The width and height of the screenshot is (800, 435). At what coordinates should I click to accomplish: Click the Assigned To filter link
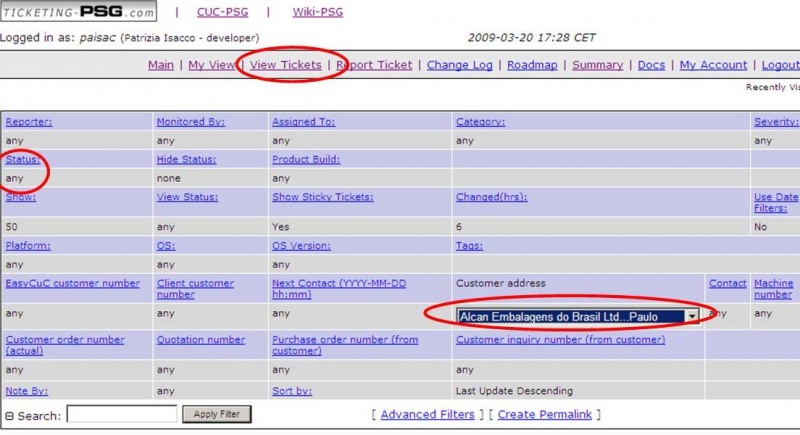[x=304, y=122]
